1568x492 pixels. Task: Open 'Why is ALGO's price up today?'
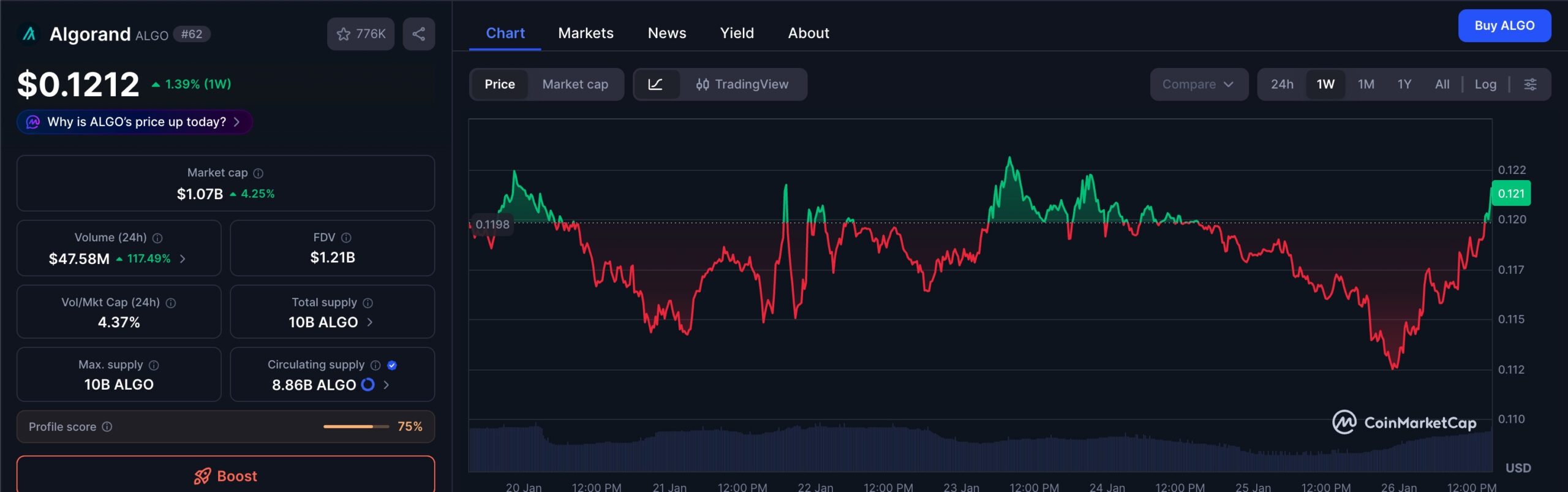pos(135,122)
